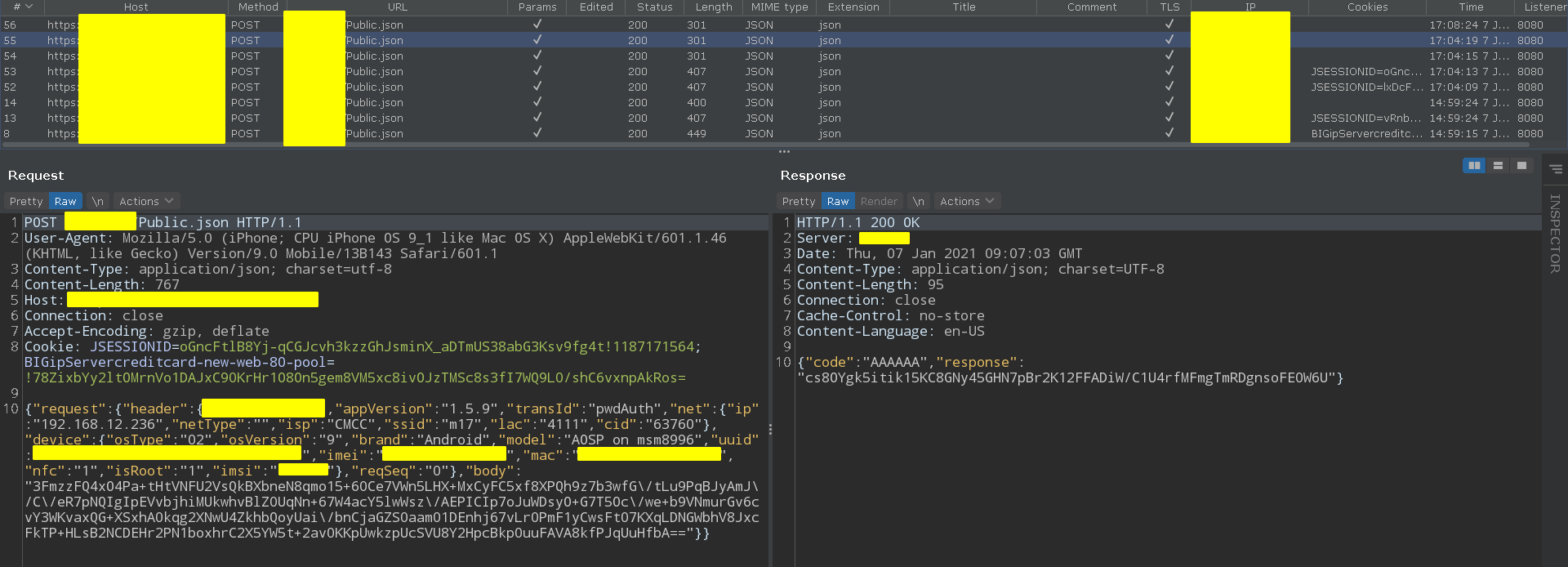Open the Inspector panel menu icon
The image size is (1568, 567).
point(1556,169)
